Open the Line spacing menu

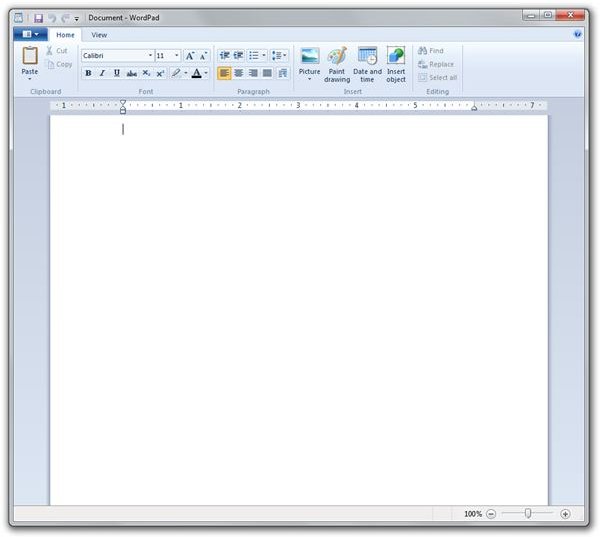[279, 55]
